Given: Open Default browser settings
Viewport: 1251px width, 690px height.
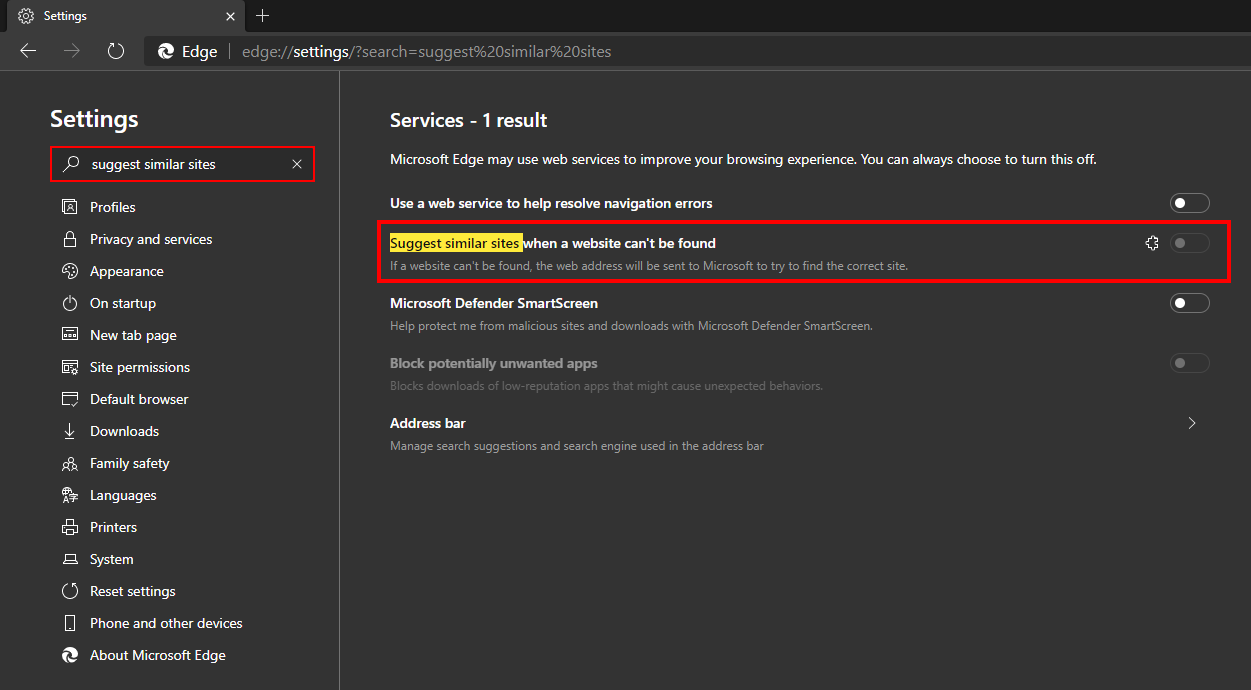Looking at the screenshot, I should pos(139,399).
